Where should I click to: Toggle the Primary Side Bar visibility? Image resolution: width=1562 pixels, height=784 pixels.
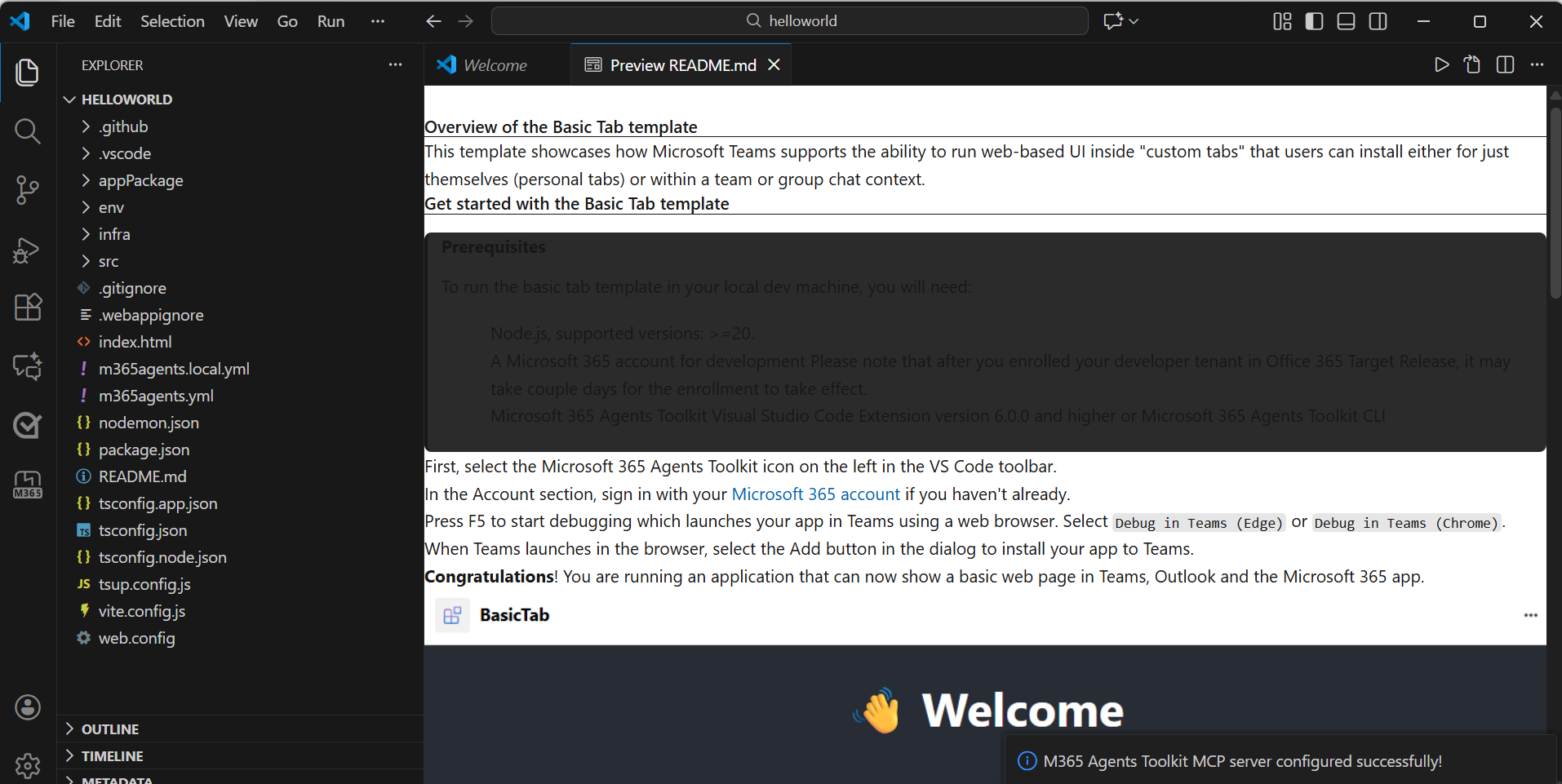click(1314, 21)
